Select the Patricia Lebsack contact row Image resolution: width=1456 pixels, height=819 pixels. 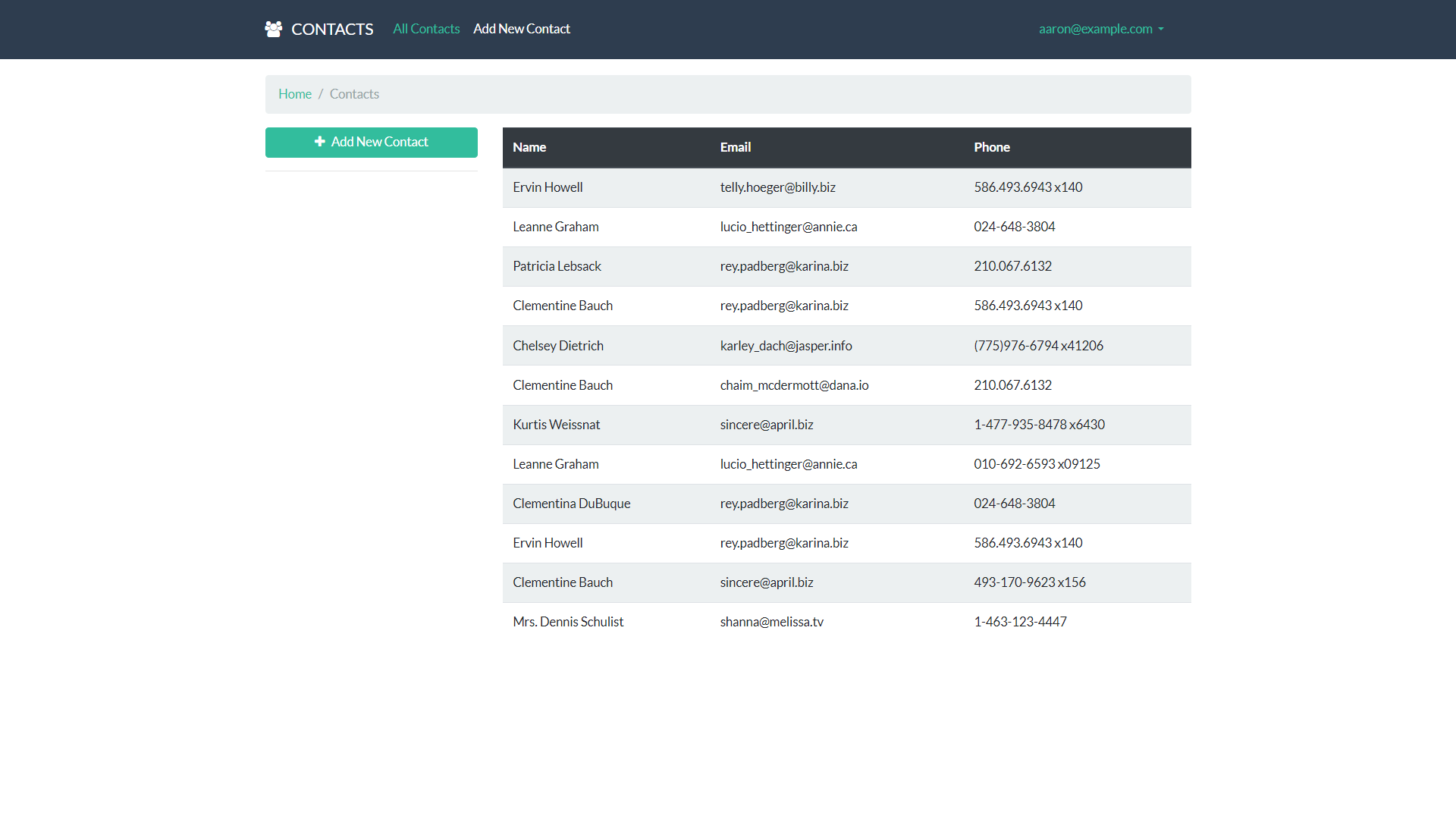[557, 266]
